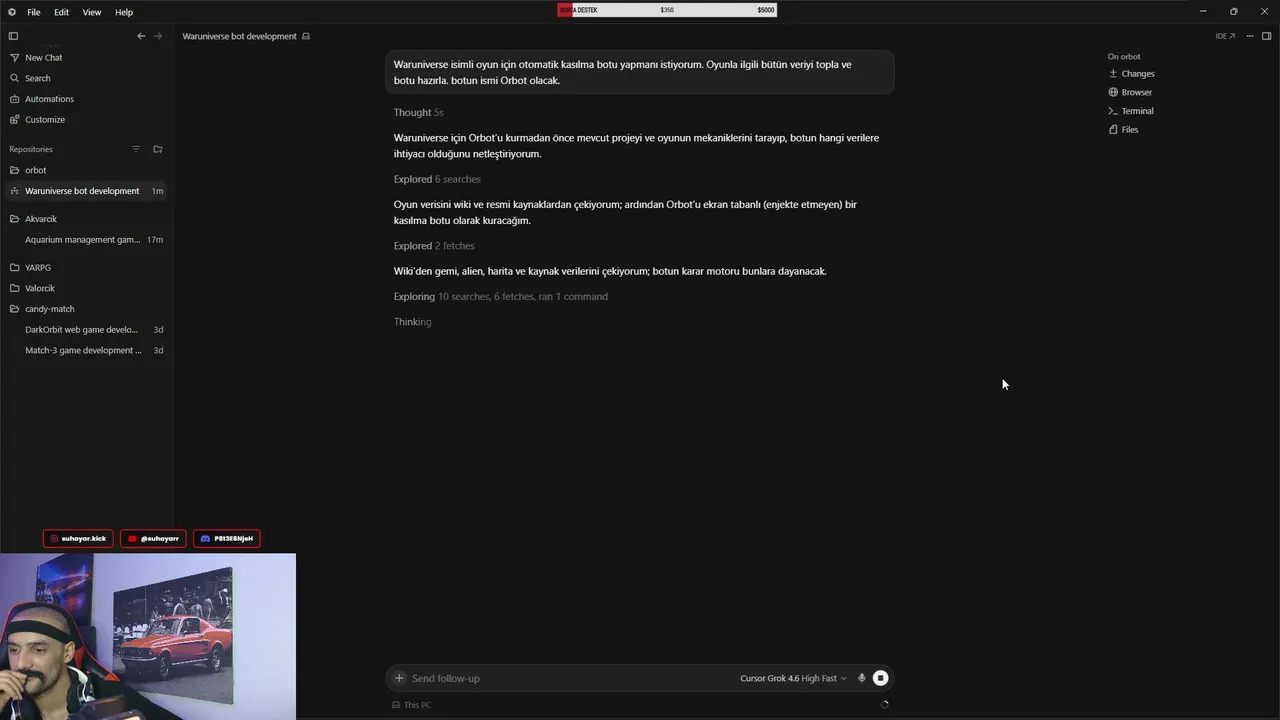Click the microphone voice input icon

click(x=862, y=678)
